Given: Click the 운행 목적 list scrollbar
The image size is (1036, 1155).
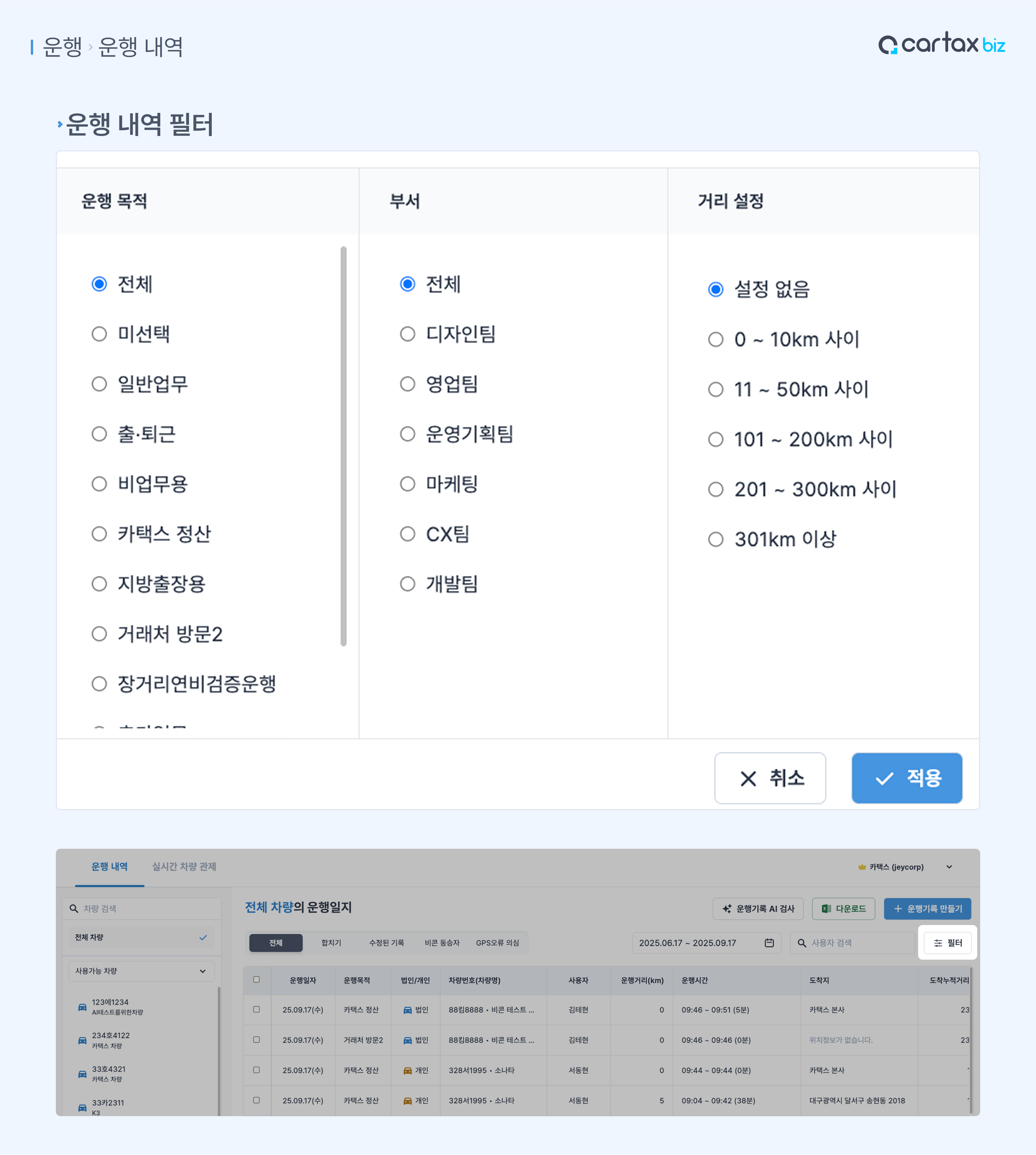Looking at the screenshot, I should 343,446.
